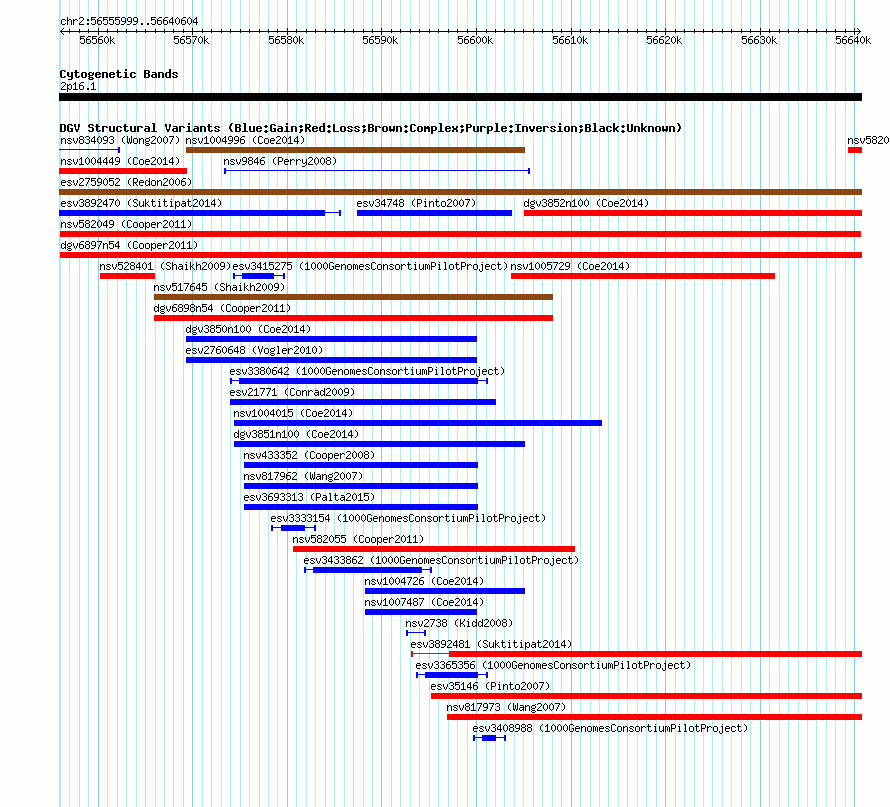The image size is (890, 807).
Task: Click the nsv834093 (Wong2007) variant label
Action: tap(120, 140)
